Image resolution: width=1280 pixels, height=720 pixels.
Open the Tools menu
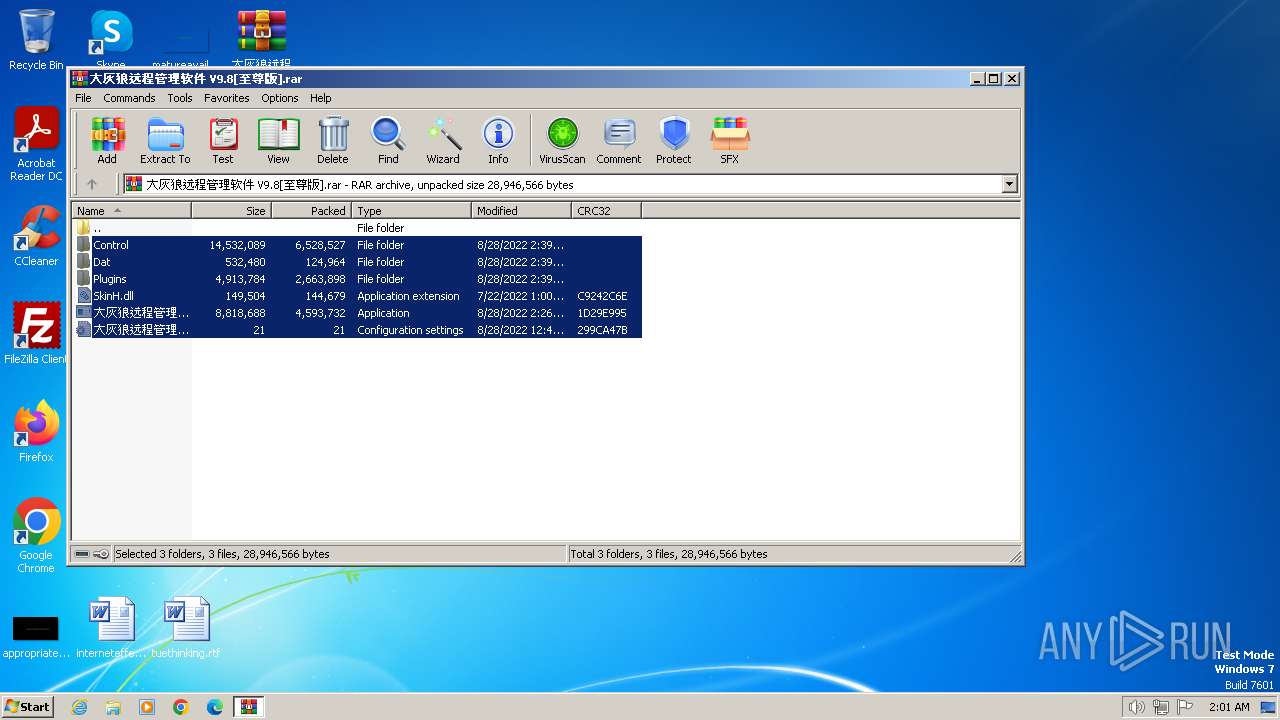[180, 98]
